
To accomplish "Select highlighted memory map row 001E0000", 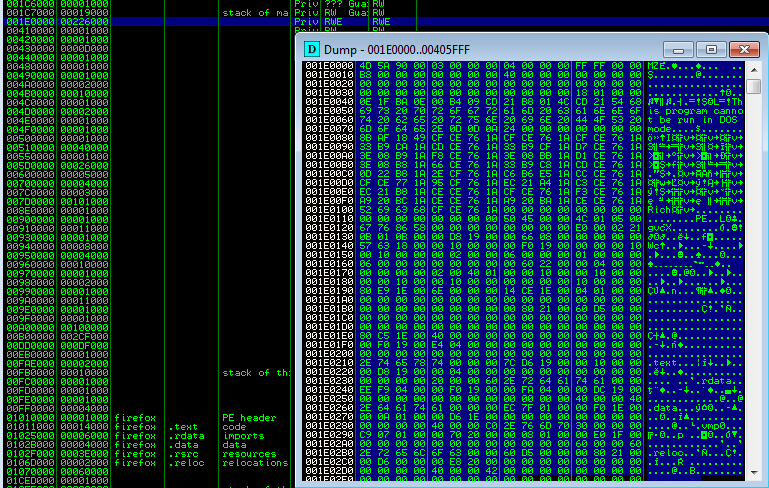I will pyautogui.click(x=384, y=22).
